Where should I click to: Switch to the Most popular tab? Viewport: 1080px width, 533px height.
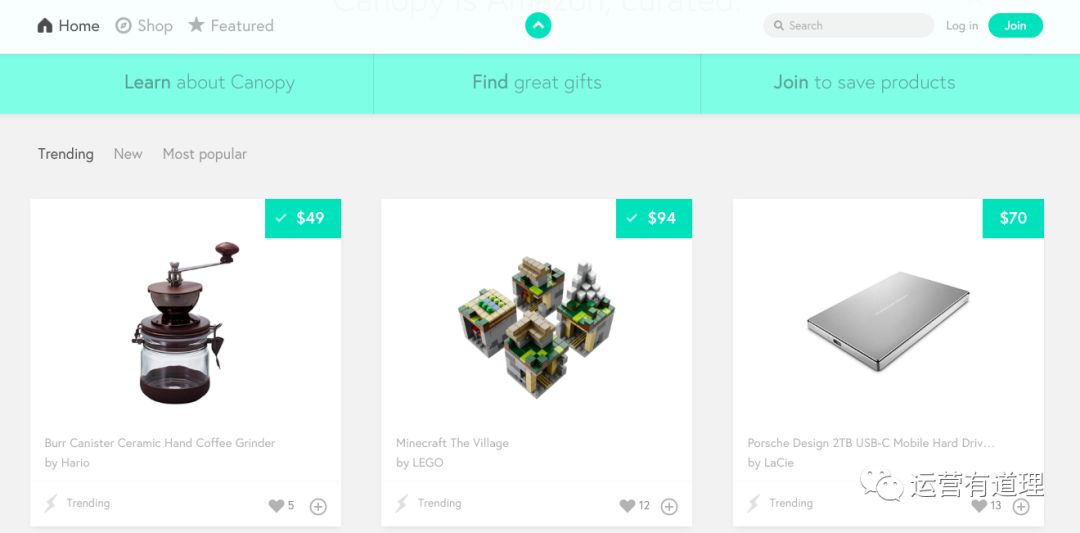(205, 154)
